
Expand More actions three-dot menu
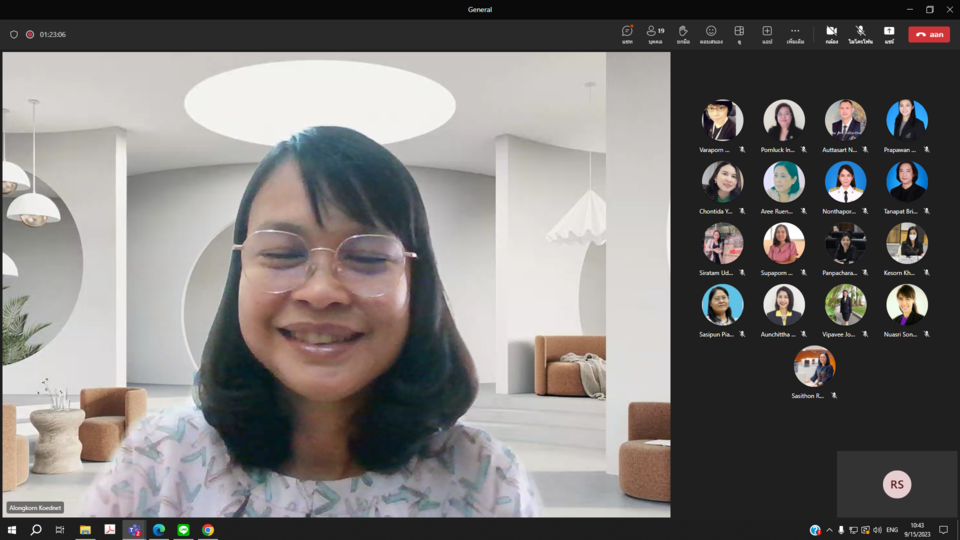(795, 34)
